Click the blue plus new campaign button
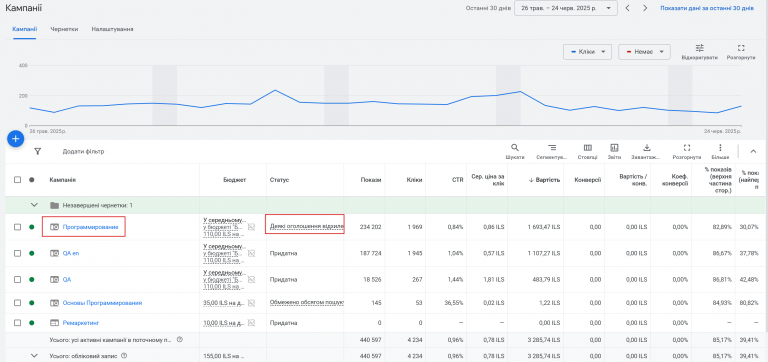This screenshot has width=768, height=362. coord(15,139)
